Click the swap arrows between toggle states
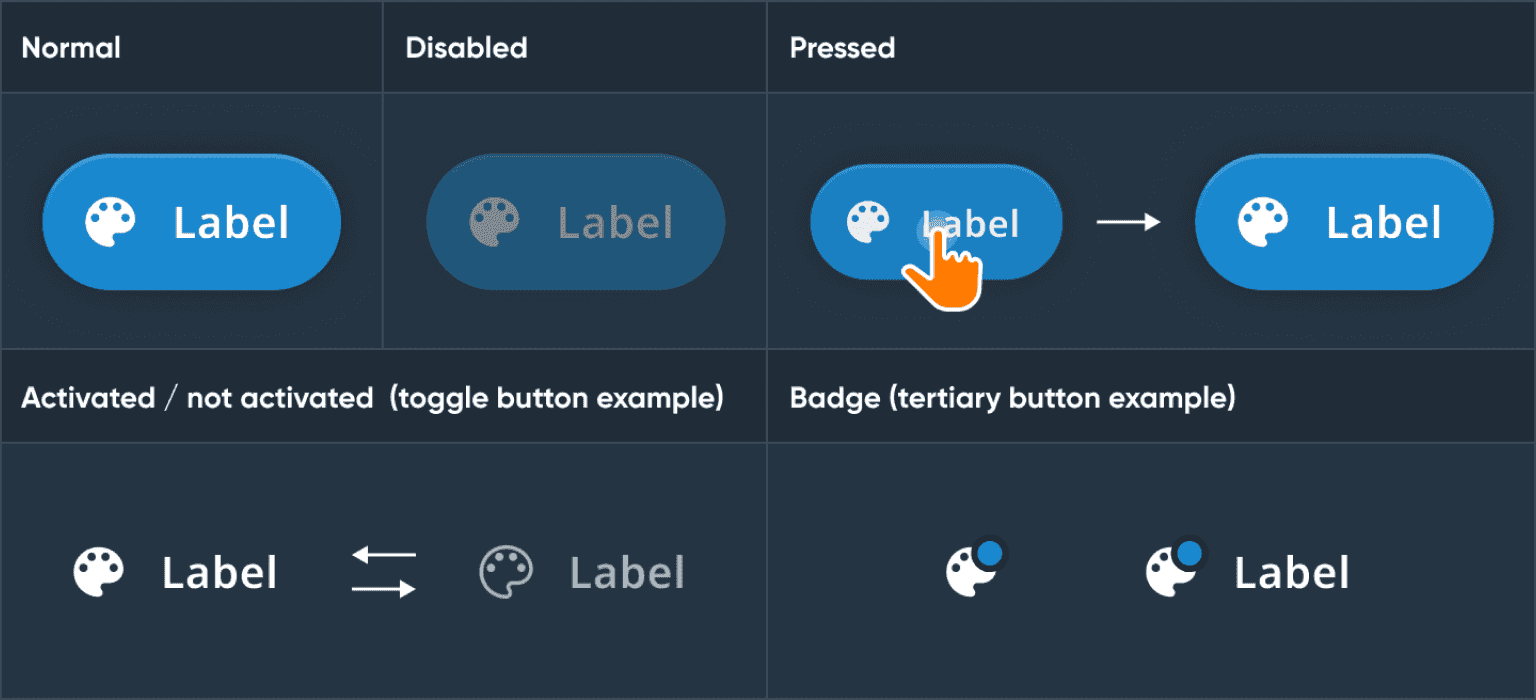The height and width of the screenshot is (700, 1536). 383,572
